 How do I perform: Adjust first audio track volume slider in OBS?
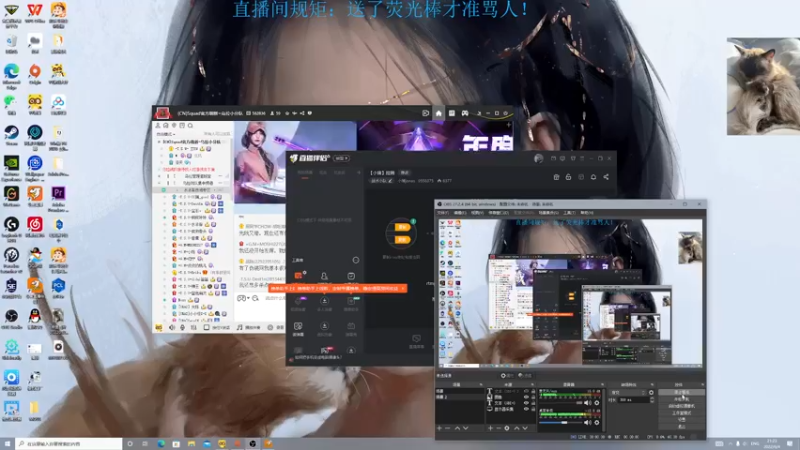pyautogui.click(x=560, y=403)
